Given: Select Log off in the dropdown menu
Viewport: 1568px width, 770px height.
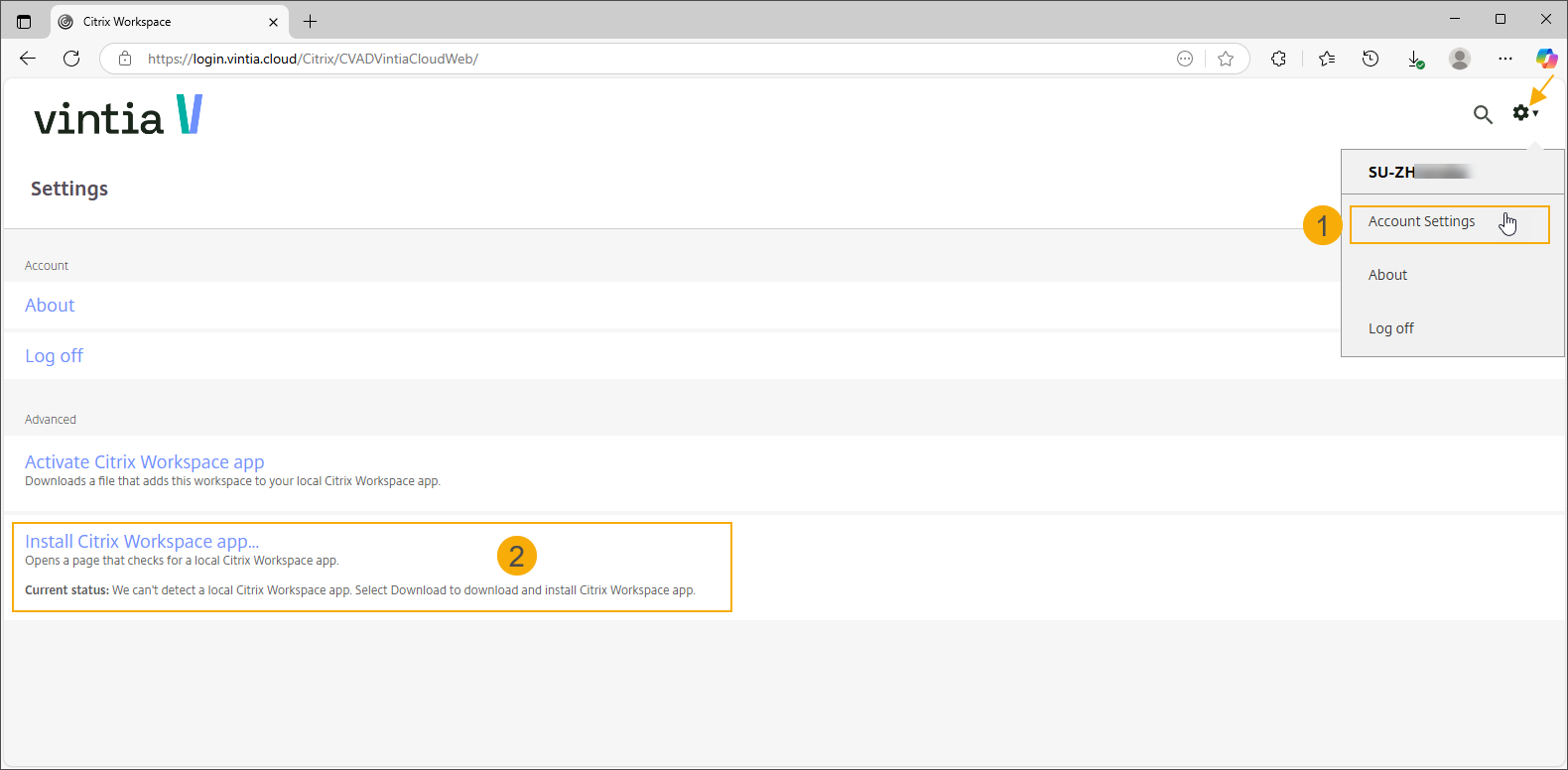Looking at the screenshot, I should tap(1390, 328).
